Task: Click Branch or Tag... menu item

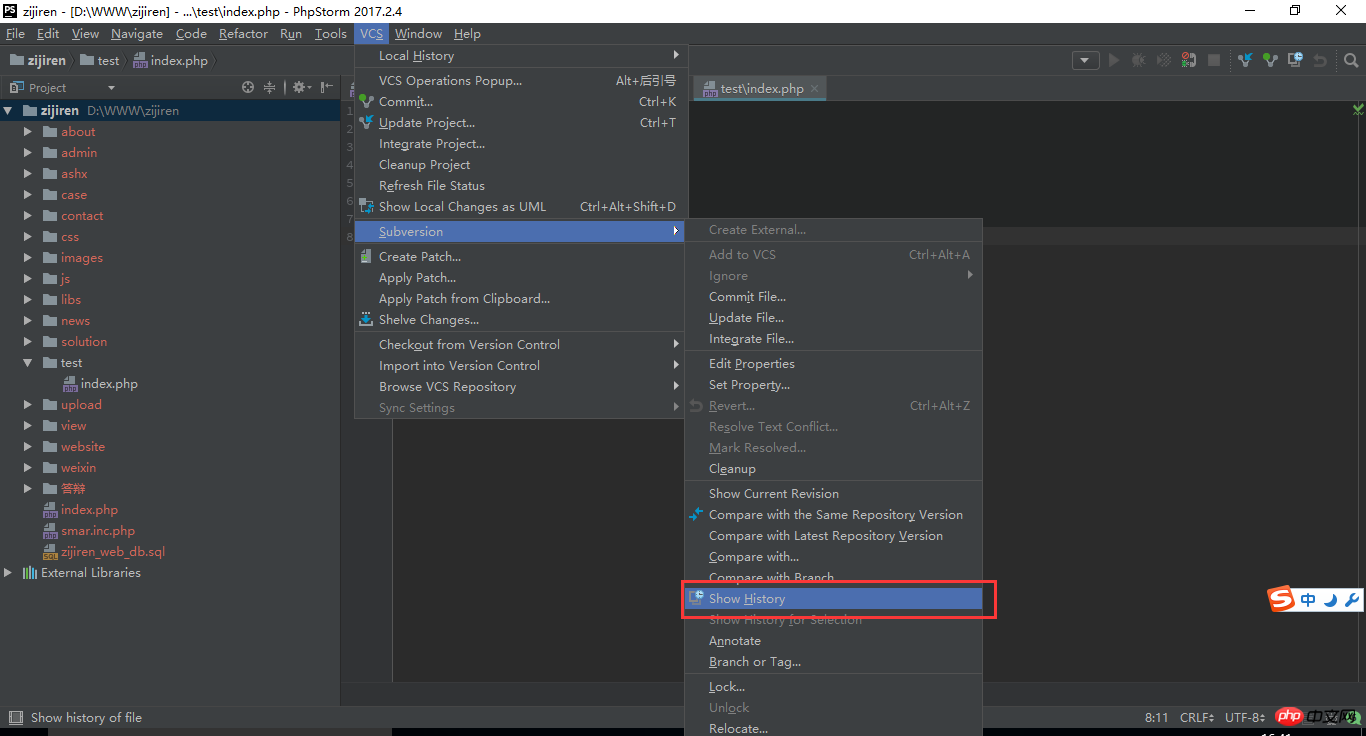Action: [x=834, y=662]
